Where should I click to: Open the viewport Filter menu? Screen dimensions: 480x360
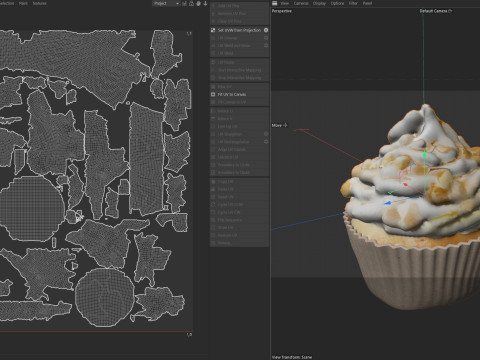[353, 3]
